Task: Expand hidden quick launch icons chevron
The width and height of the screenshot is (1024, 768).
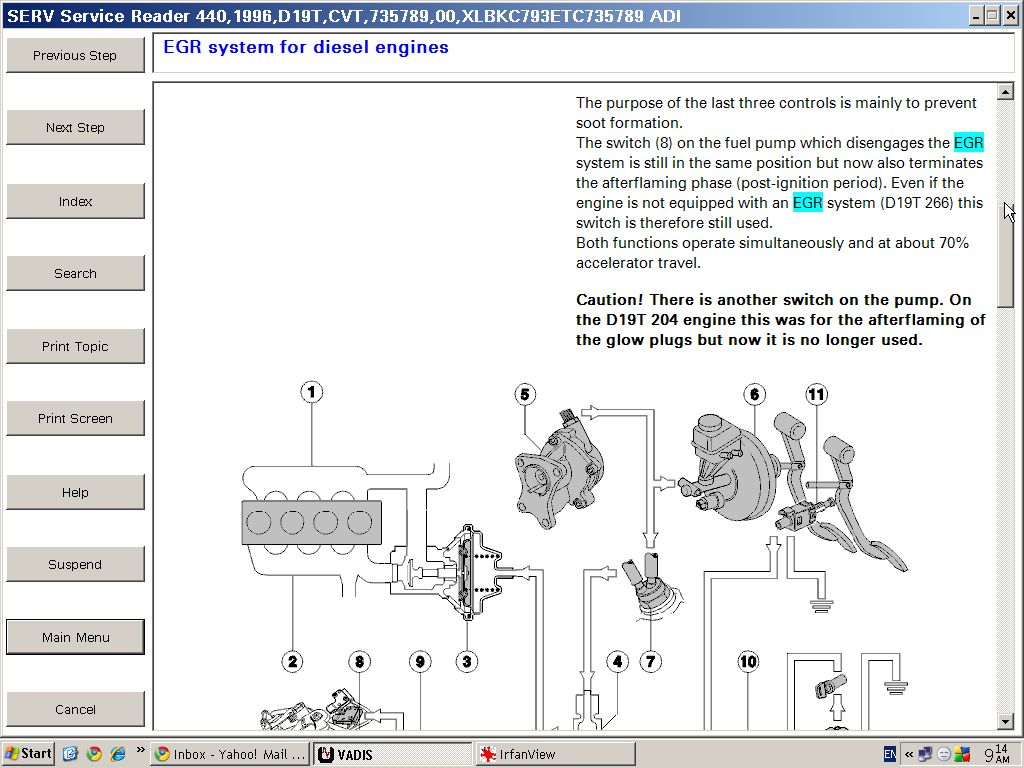Action: 140,750
